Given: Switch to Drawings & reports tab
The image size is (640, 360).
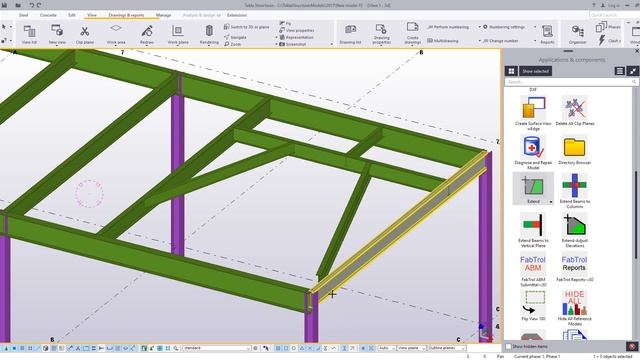Looking at the screenshot, I should (126, 15).
